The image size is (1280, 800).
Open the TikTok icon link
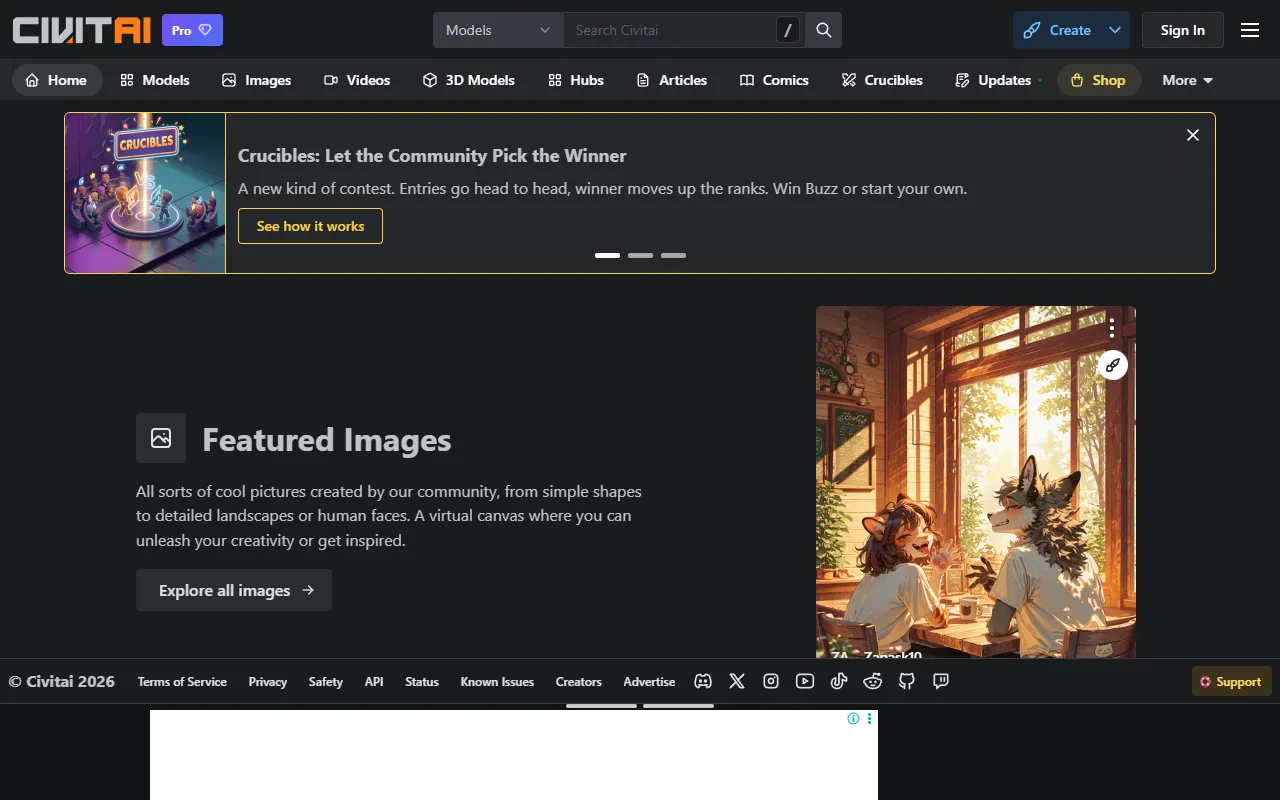839,681
